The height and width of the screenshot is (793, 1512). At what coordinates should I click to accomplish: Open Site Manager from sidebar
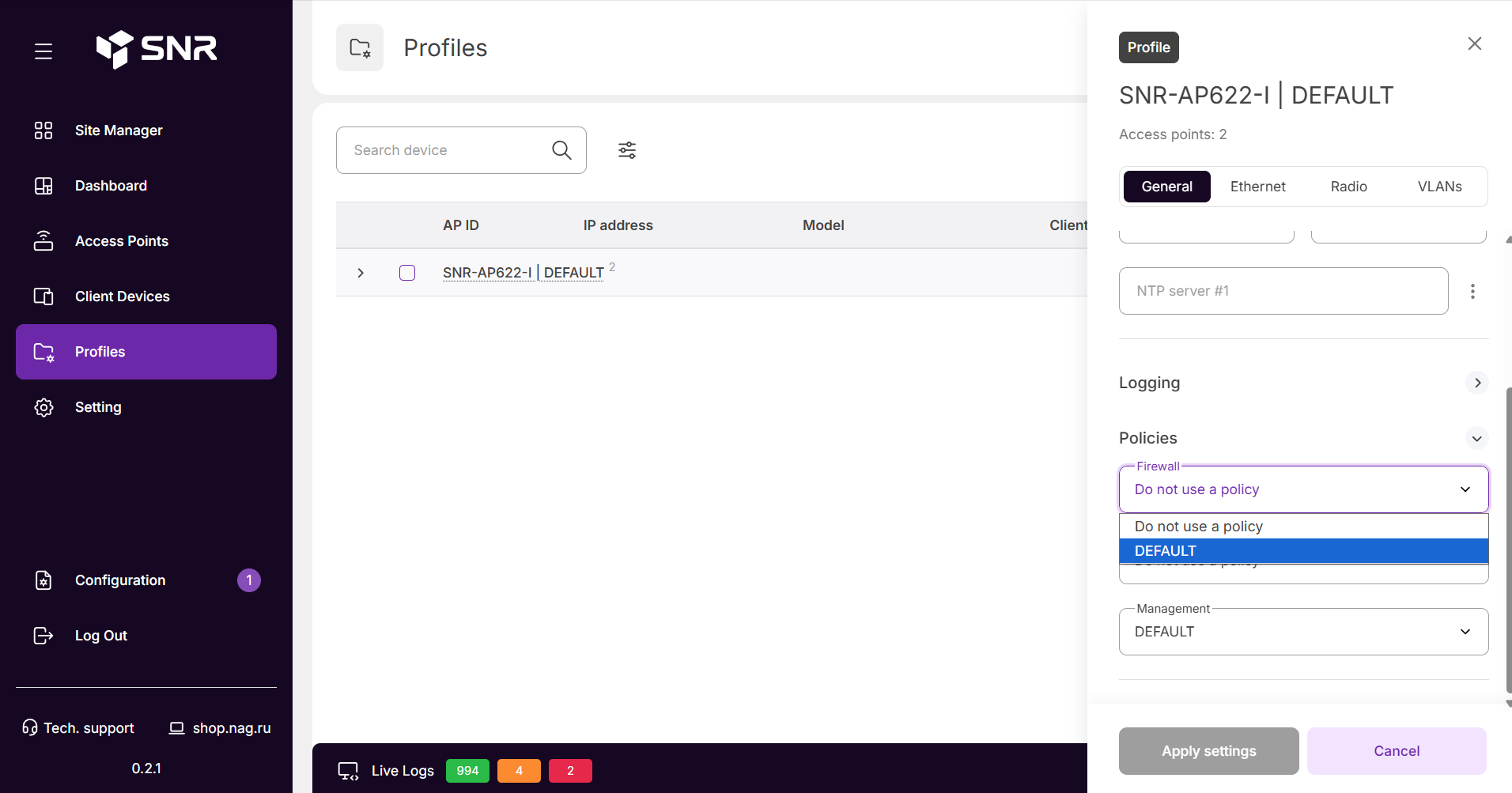tap(146, 130)
